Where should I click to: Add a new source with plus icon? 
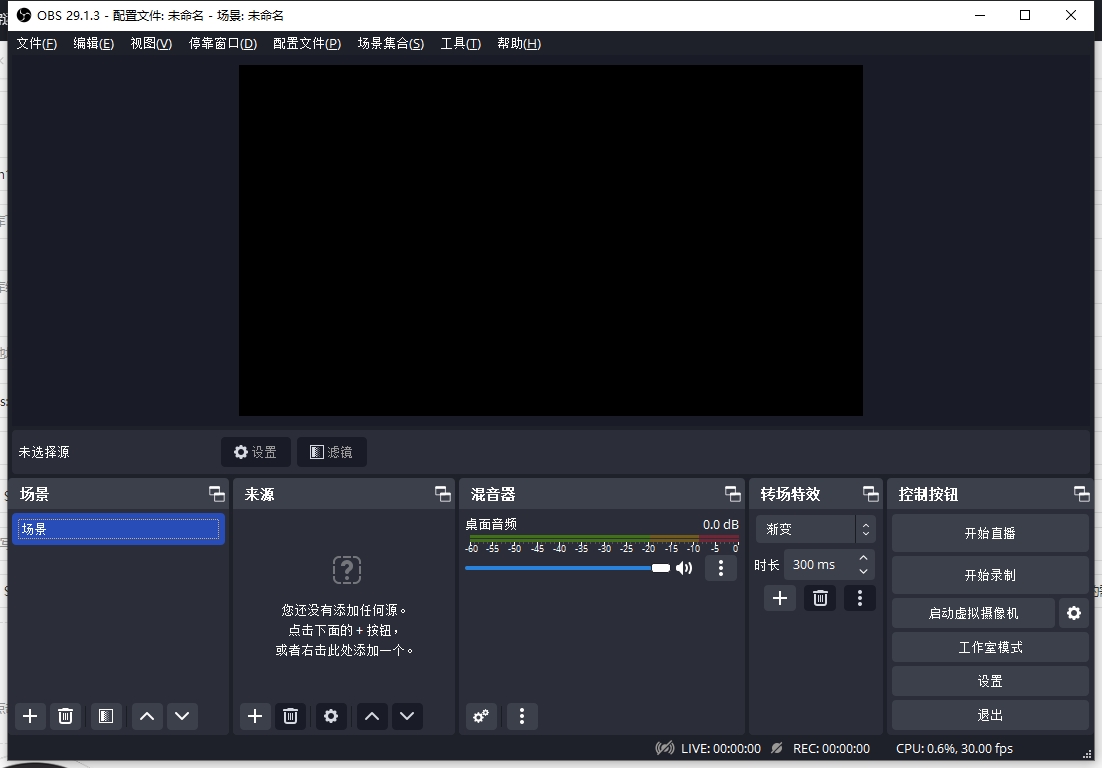click(x=255, y=716)
